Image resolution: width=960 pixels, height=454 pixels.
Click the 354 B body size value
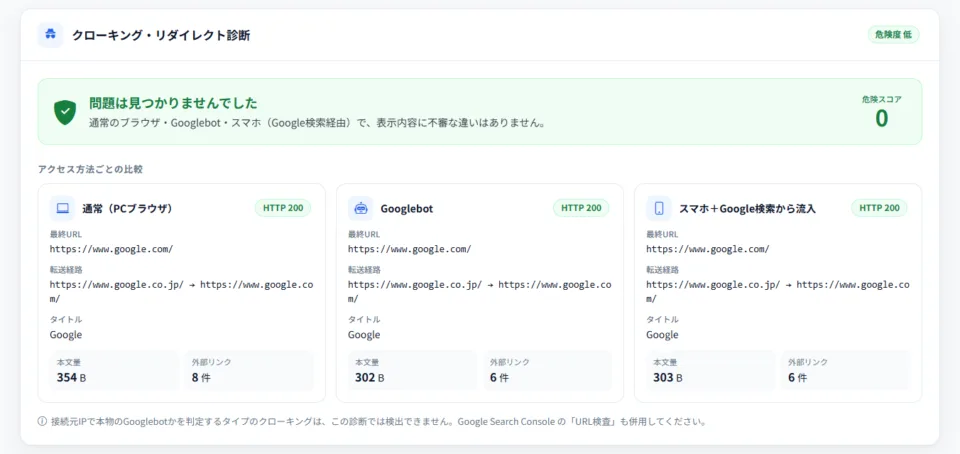pyautogui.click(x=71, y=378)
